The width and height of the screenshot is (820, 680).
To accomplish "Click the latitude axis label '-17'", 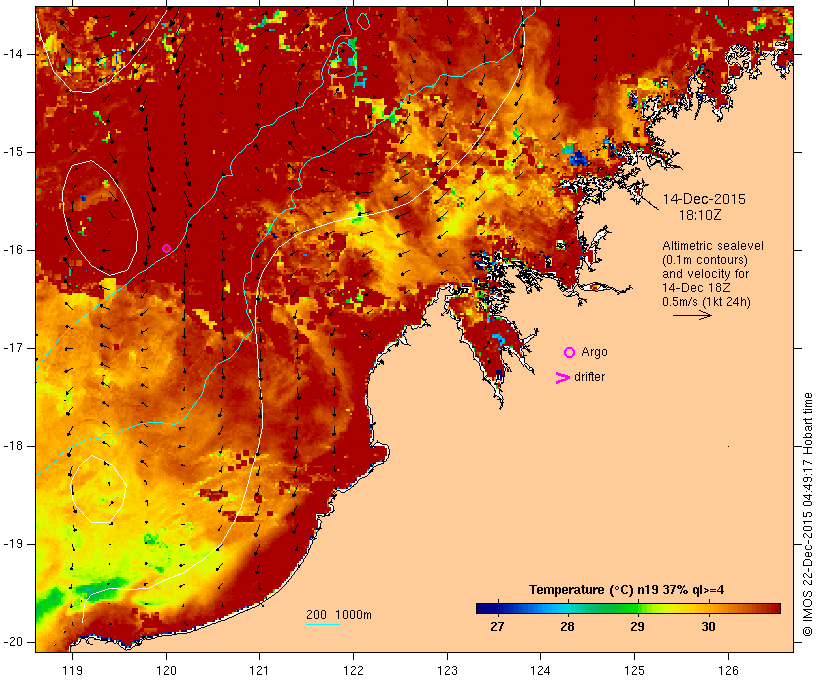I will click(x=13, y=348).
